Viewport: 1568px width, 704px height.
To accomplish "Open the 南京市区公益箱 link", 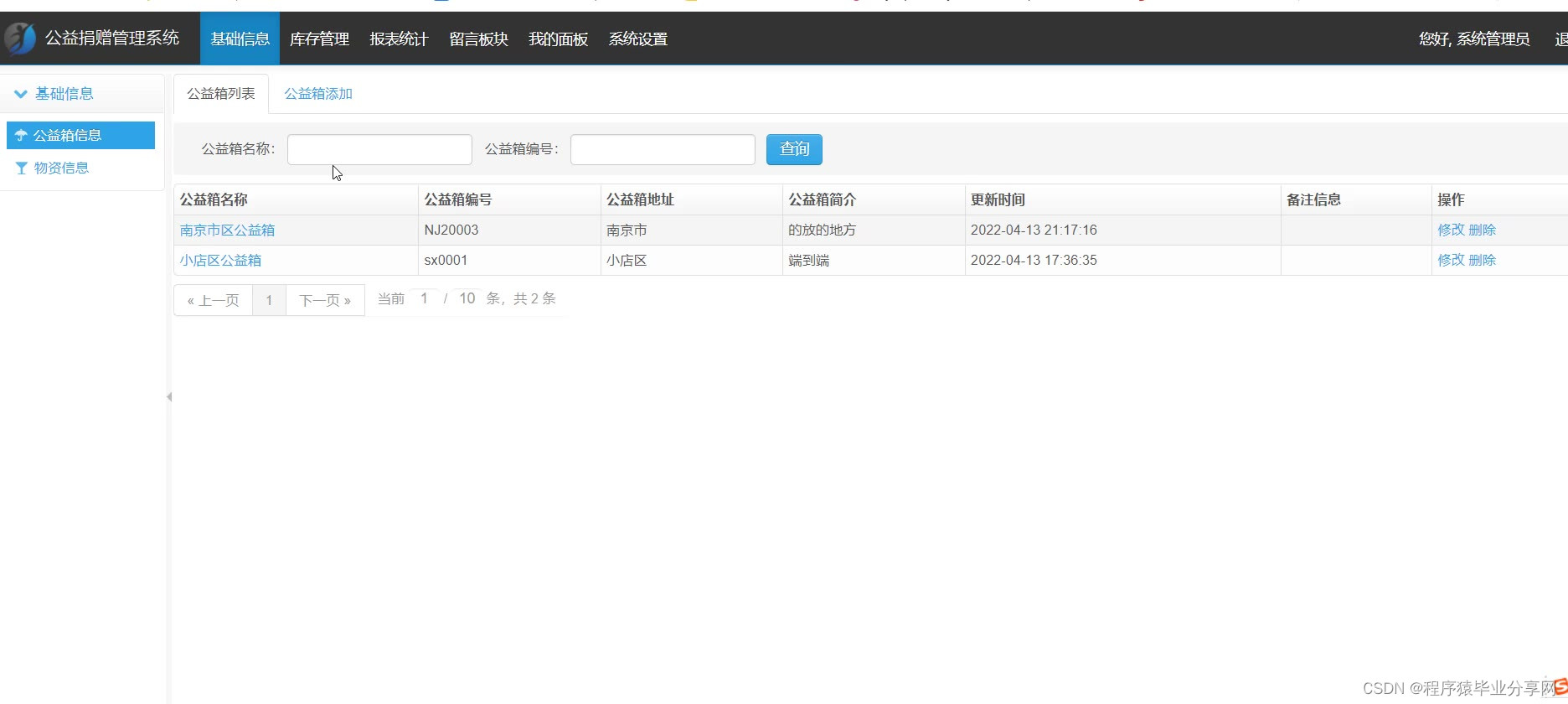I will tap(227, 230).
